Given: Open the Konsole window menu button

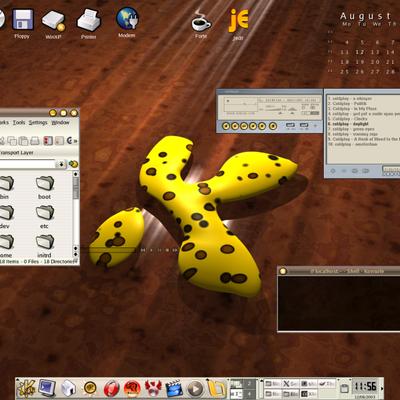Looking at the screenshot, I should tap(283, 271).
